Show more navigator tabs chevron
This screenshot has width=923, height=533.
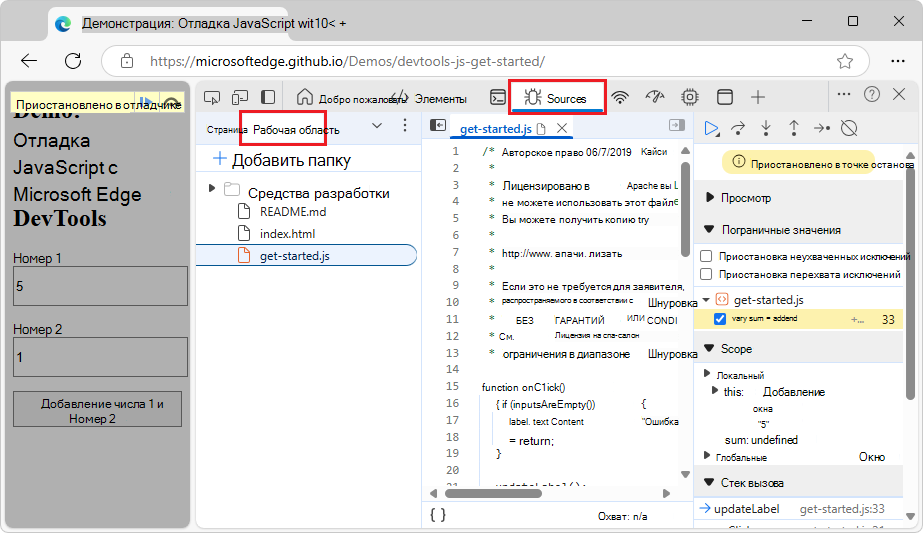[x=377, y=125]
